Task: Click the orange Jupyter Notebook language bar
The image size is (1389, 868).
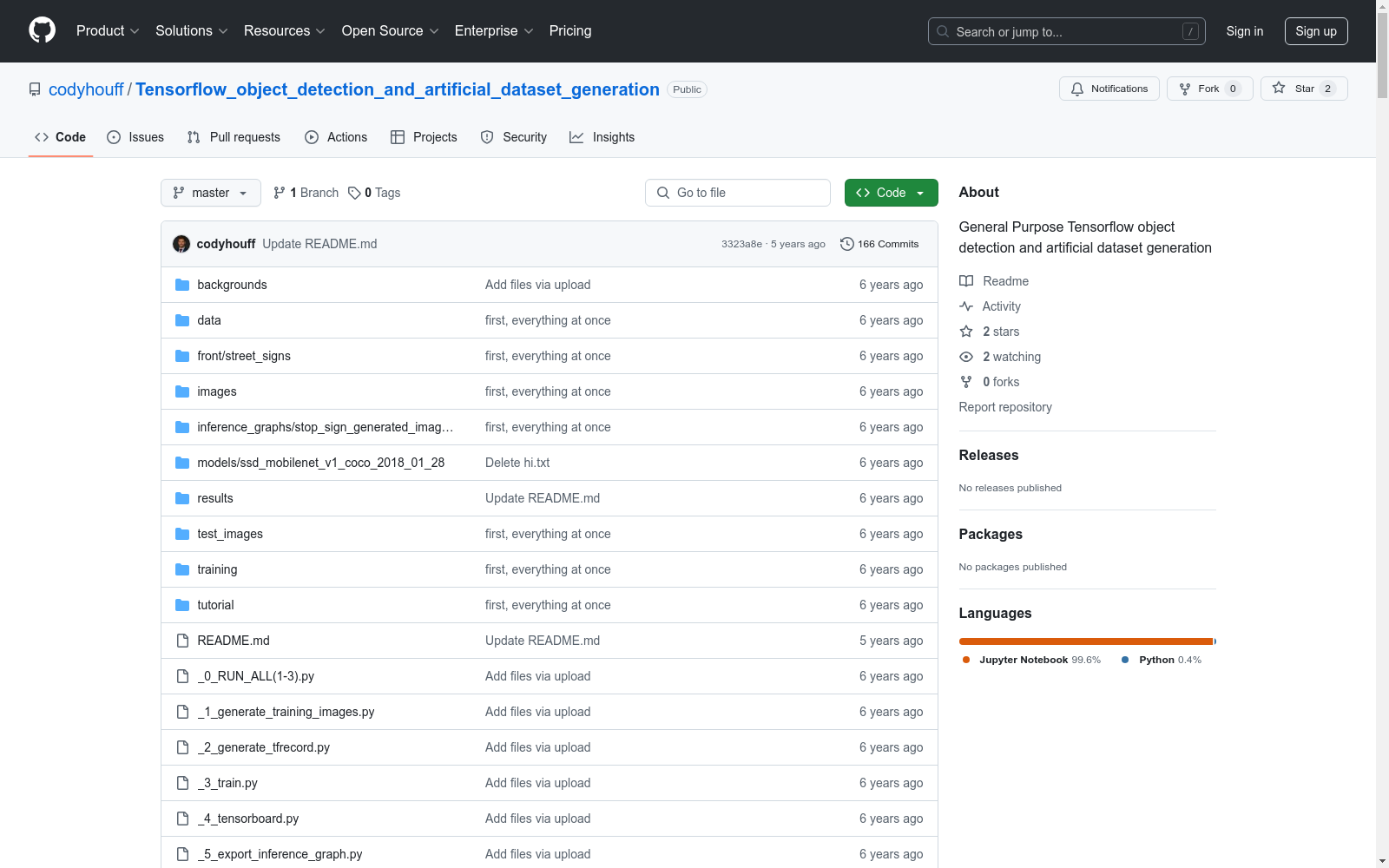Action: (1085, 641)
